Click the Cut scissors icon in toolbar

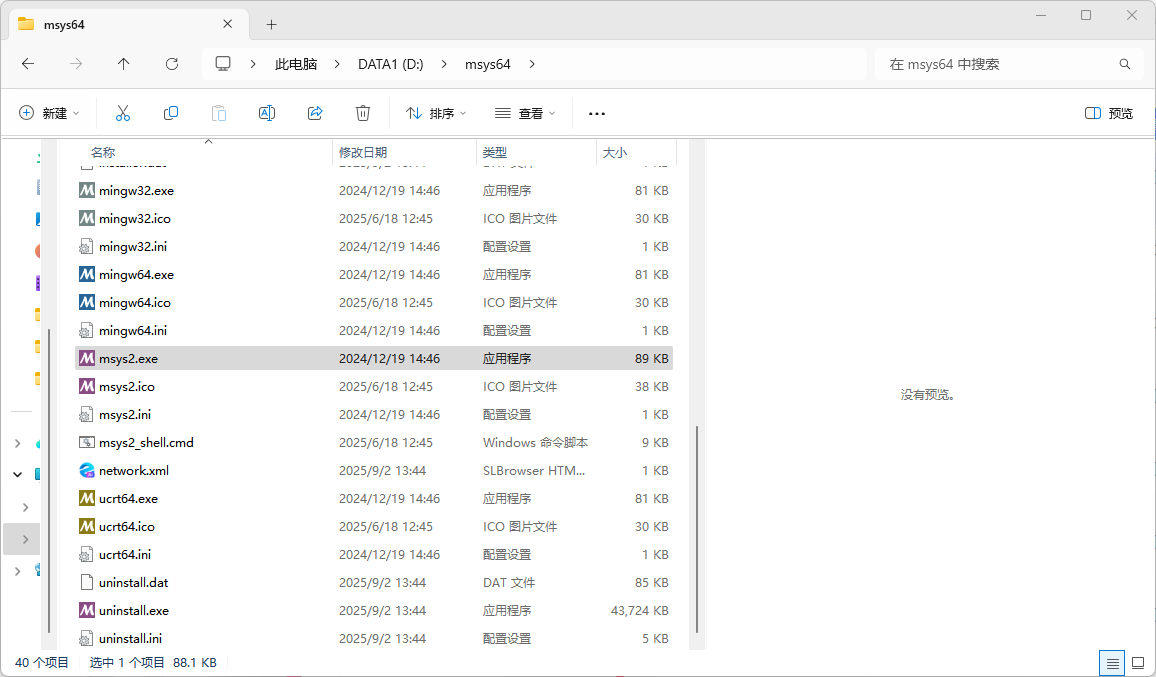122,113
